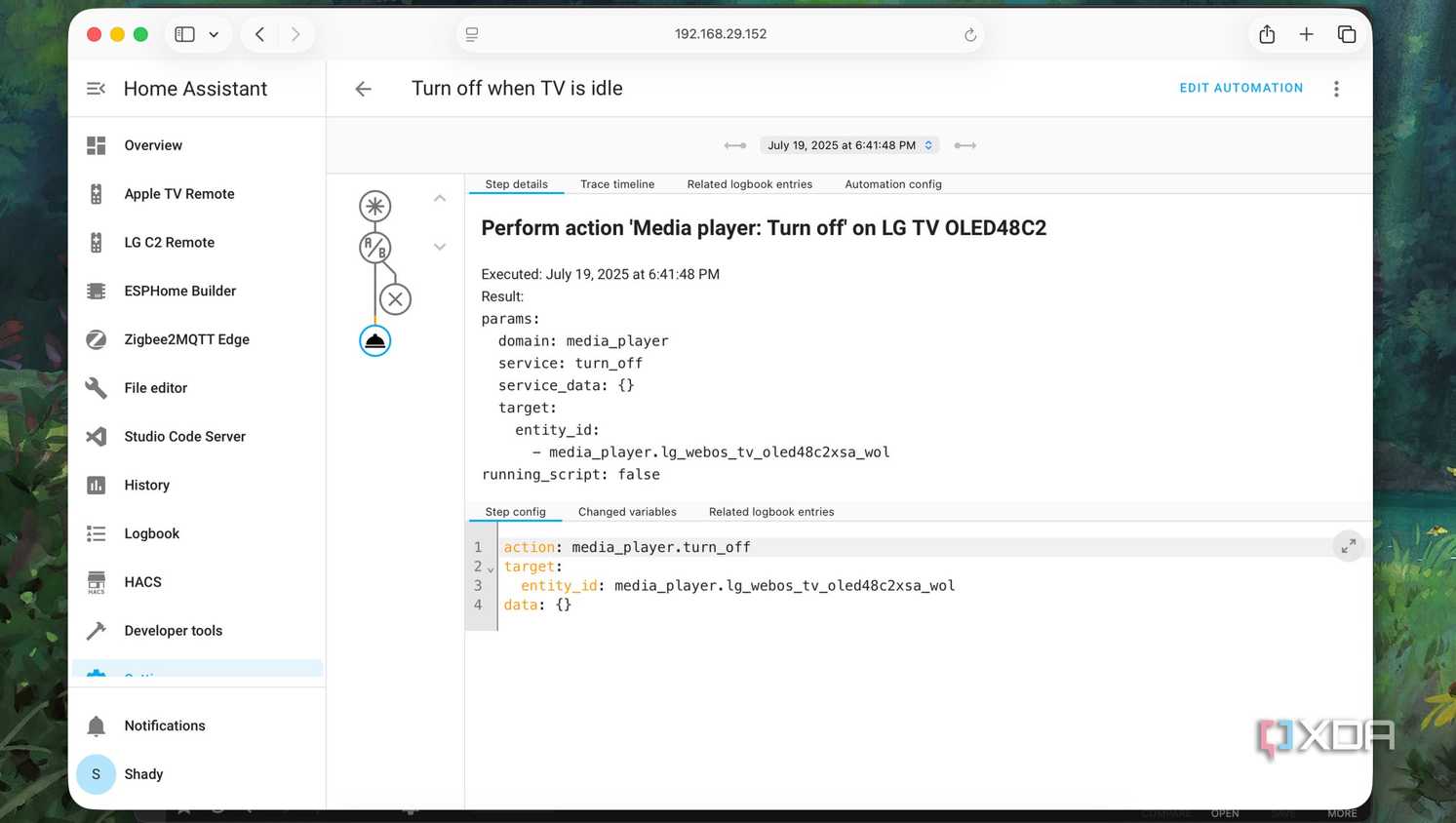Click the trigger node in trace graph
The height and width of the screenshot is (823, 1456).
click(x=374, y=206)
